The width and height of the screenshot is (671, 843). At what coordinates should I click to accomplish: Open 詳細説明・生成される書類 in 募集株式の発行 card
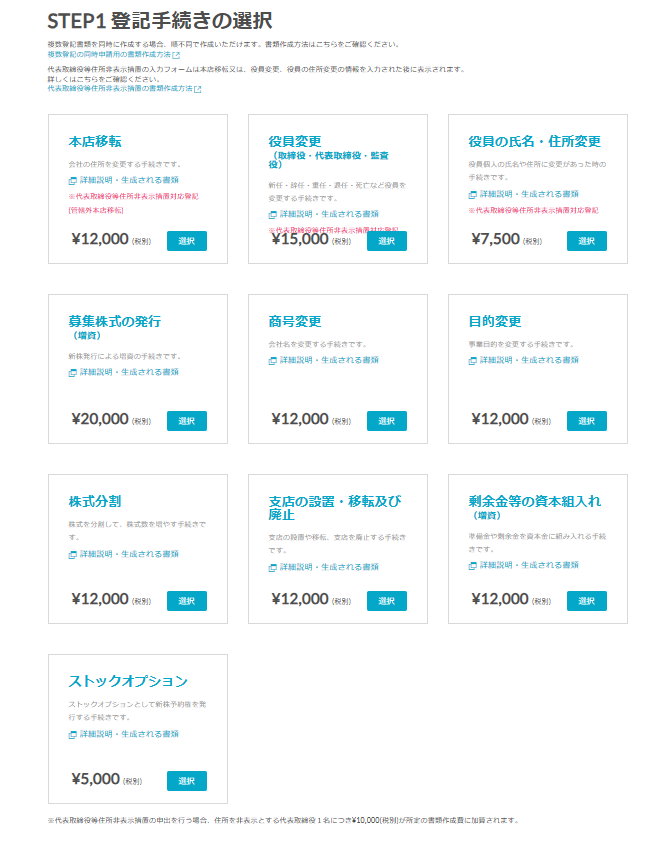click(129, 372)
